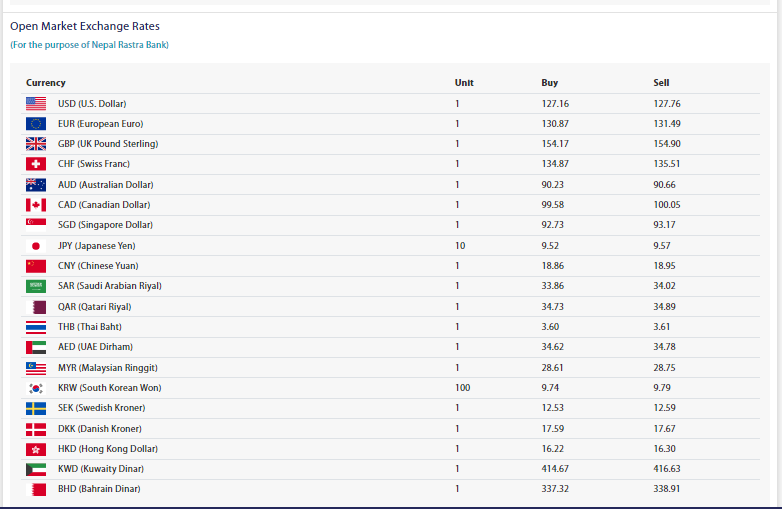Image resolution: width=782 pixels, height=509 pixels.
Task: Click the Swiss Franc flag icon
Action: pyautogui.click(x=36, y=164)
